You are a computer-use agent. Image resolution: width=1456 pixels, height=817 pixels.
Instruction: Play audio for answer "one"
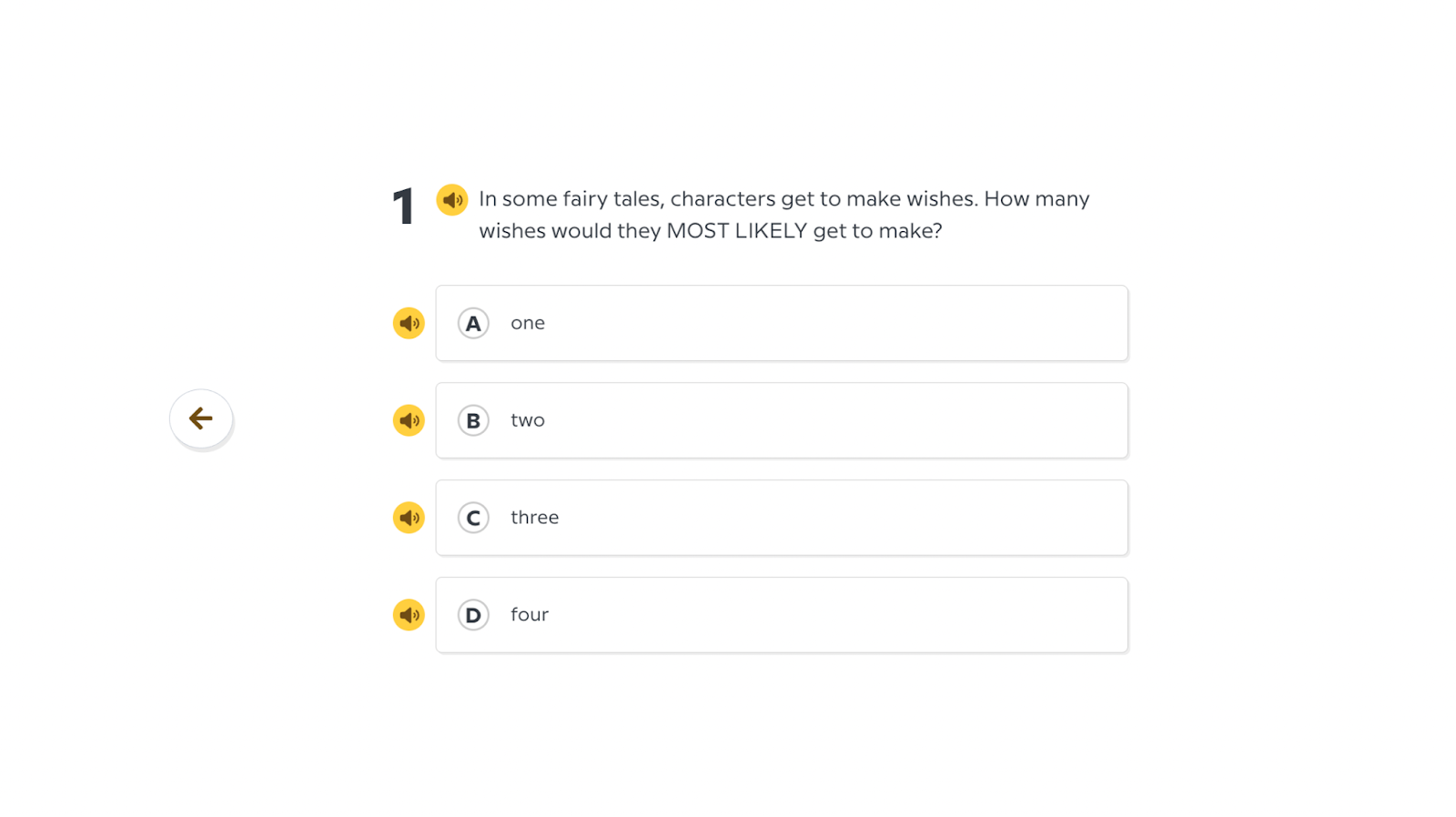click(x=409, y=323)
